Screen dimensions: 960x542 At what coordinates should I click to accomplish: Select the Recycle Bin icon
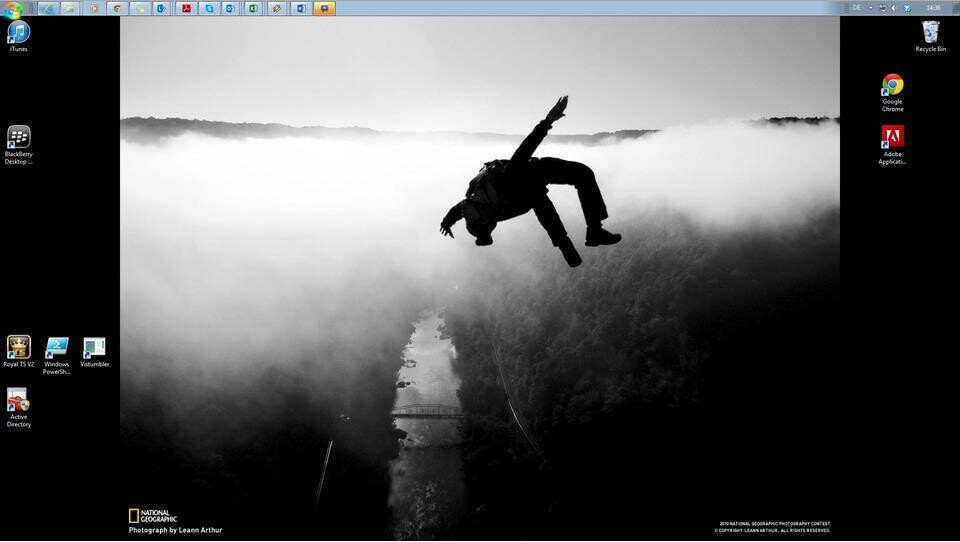[930, 36]
